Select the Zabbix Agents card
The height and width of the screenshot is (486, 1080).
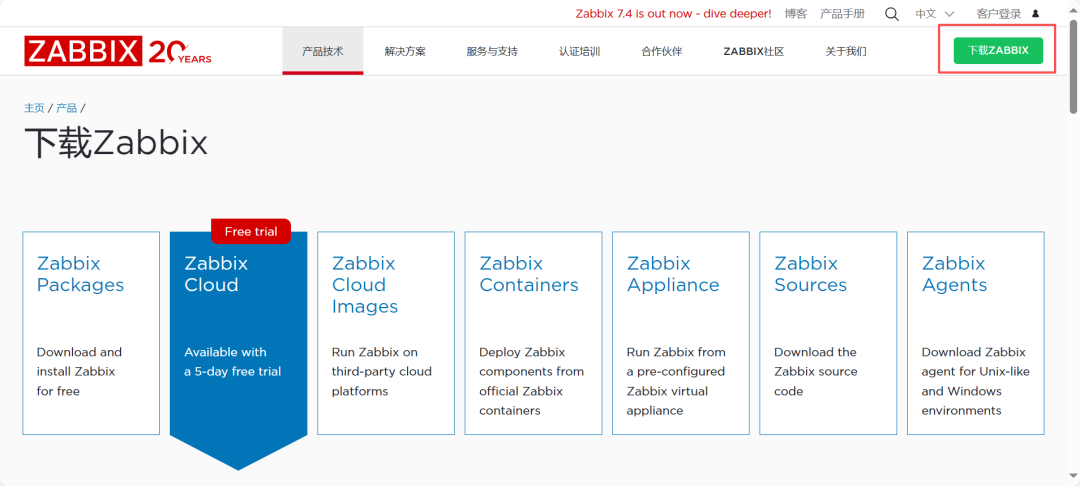pos(975,333)
